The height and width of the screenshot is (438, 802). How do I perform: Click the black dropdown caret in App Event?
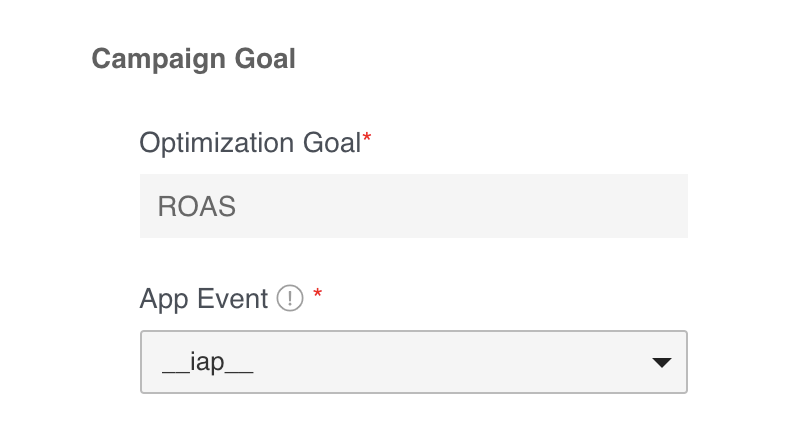pos(661,362)
